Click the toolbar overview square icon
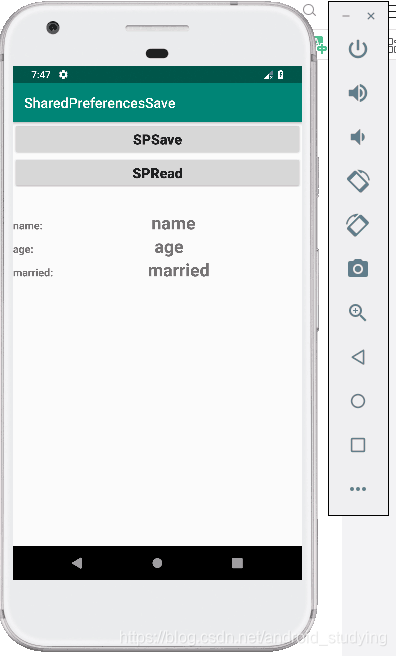The height and width of the screenshot is (656, 396). click(x=358, y=445)
